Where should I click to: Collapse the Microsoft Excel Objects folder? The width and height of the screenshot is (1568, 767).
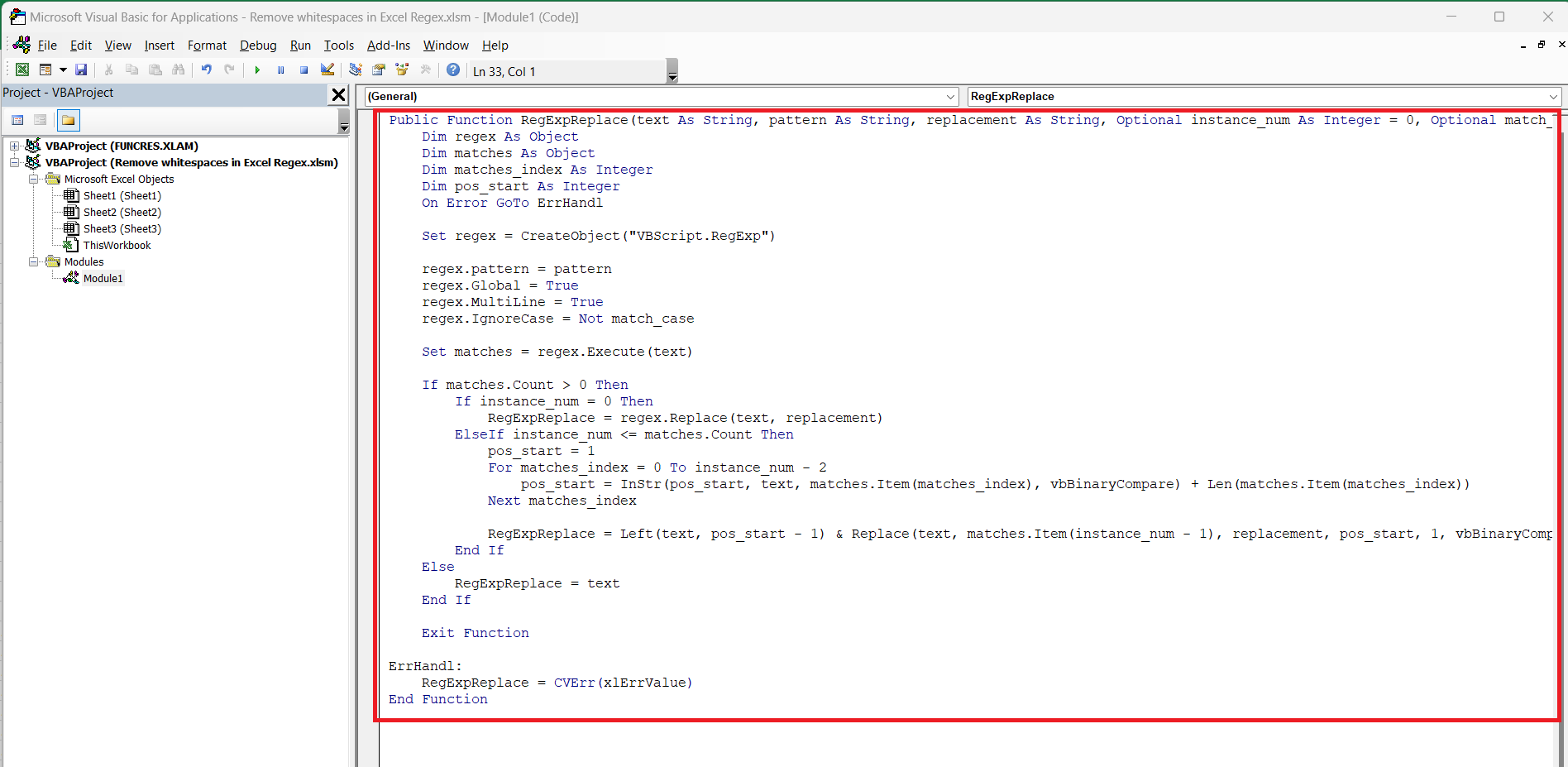(x=34, y=179)
